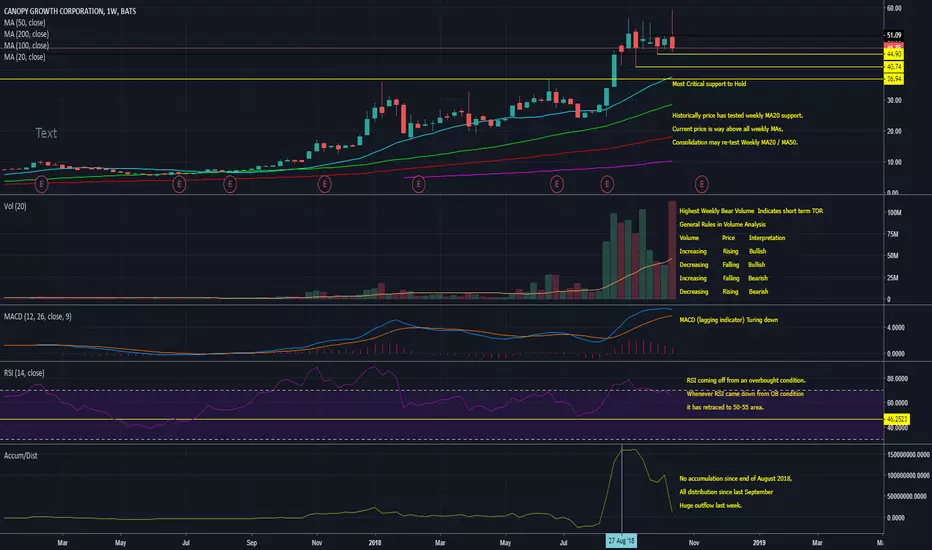Click 'RSI coming off from an overbought' note

[x=746, y=381]
